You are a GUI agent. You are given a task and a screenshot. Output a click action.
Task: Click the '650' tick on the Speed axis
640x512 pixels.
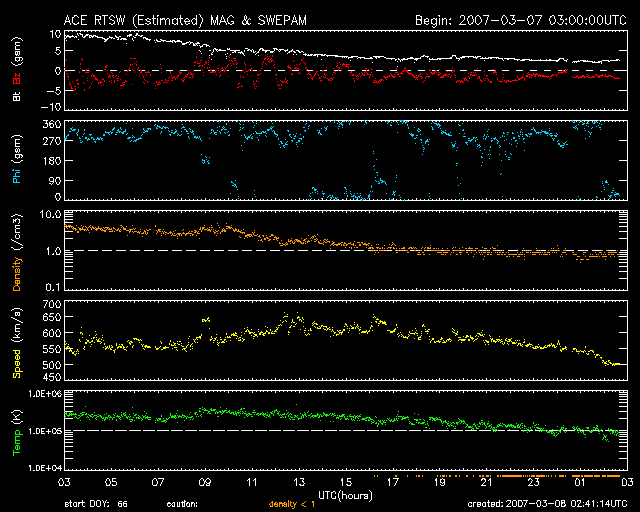pyautogui.click(x=52, y=317)
